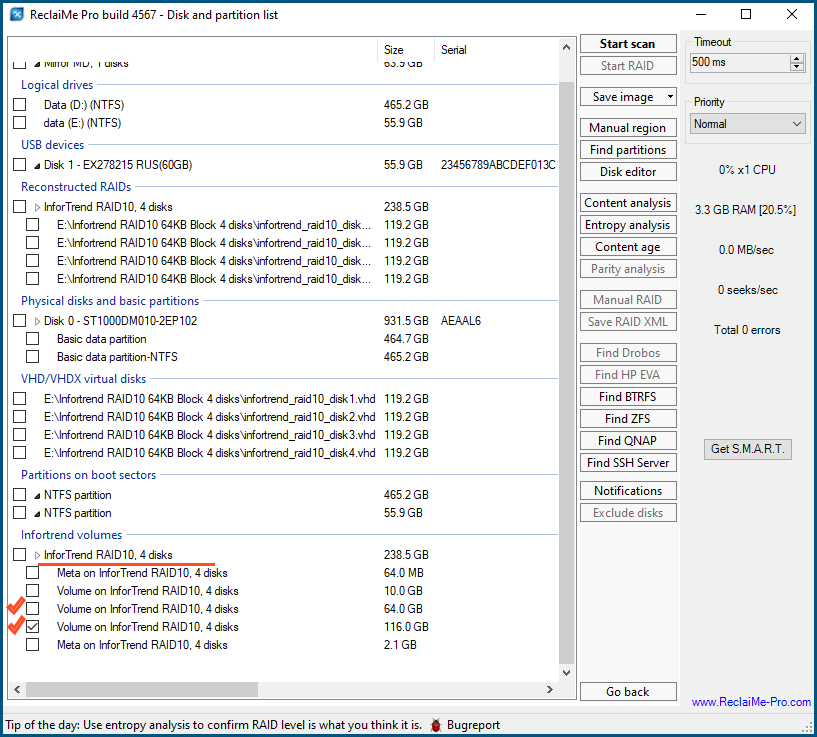Tick the checkbox for data (E:) (NTFS)
Image resolution: width=817 pixels, height=737 pixels.
(x=20, y=122)
